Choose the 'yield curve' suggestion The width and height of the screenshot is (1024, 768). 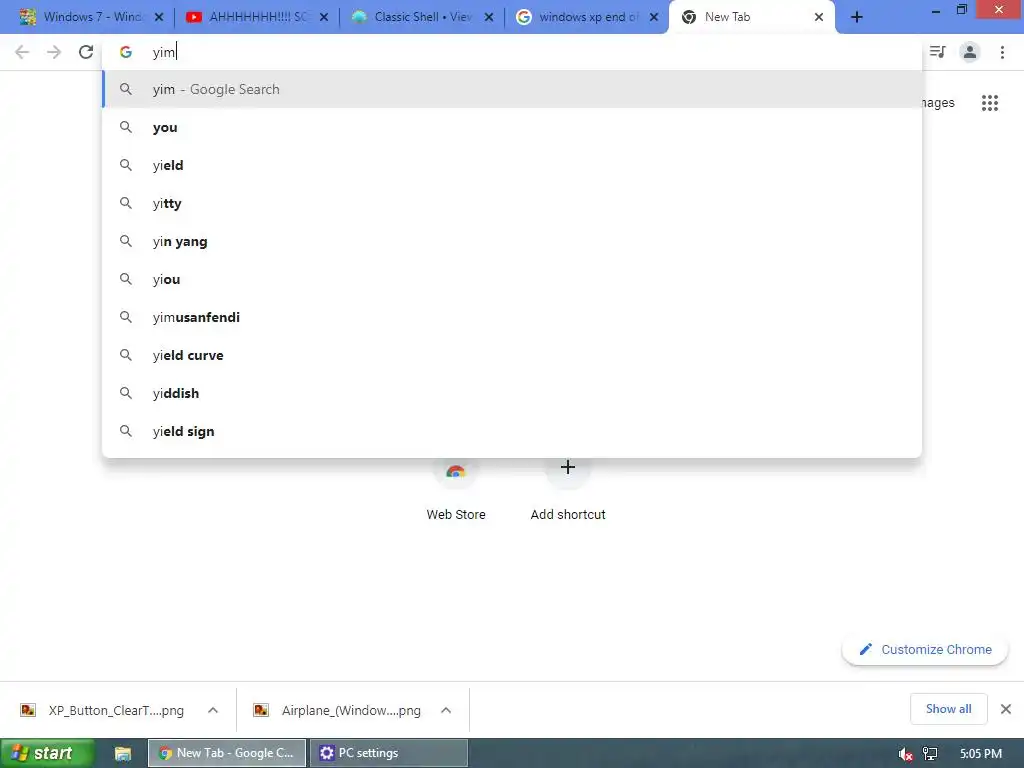[512, 355]
